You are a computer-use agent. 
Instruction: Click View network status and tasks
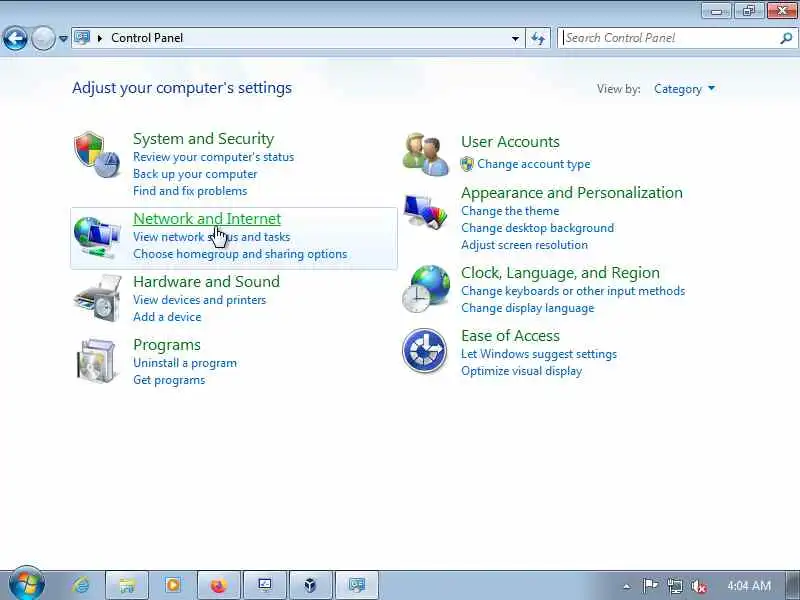211,237
